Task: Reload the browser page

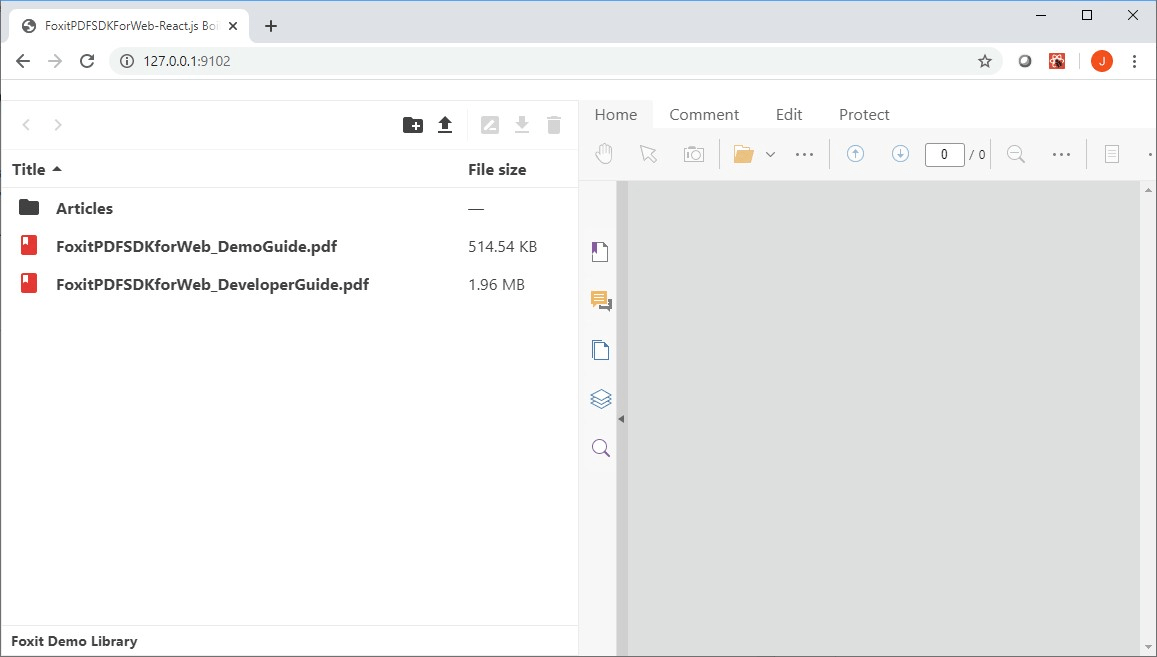Action: point(87,61)
